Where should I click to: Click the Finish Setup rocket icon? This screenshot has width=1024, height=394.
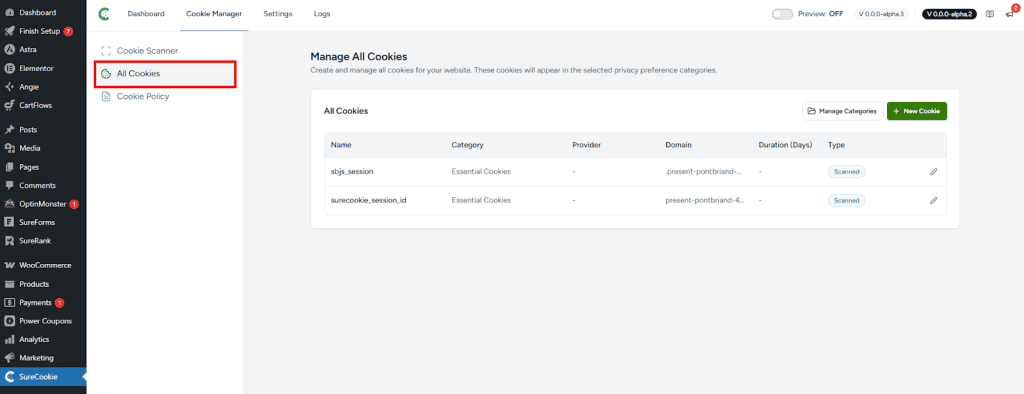pyautogui.click(x=9, y=31)
